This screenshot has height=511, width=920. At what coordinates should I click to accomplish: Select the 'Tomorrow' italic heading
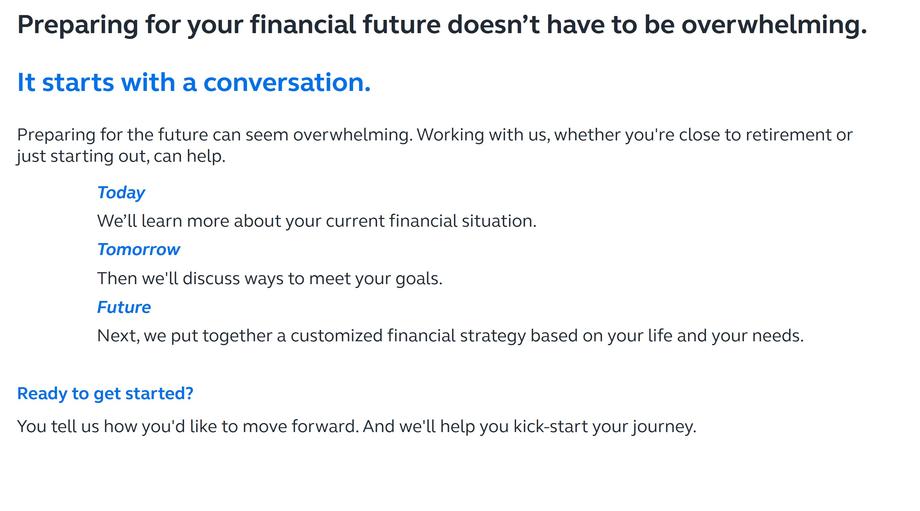(138, 249)
